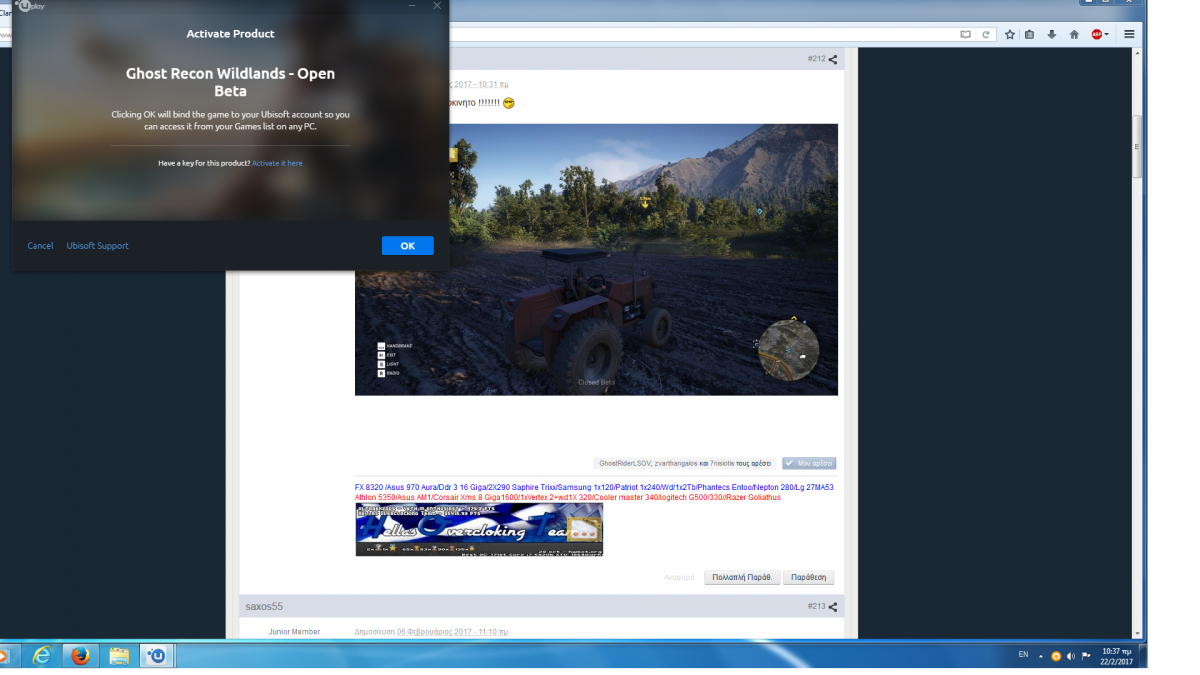Click the orange tray notification icon
This screenshot has height=675, width=1200.
point(1056,656)
